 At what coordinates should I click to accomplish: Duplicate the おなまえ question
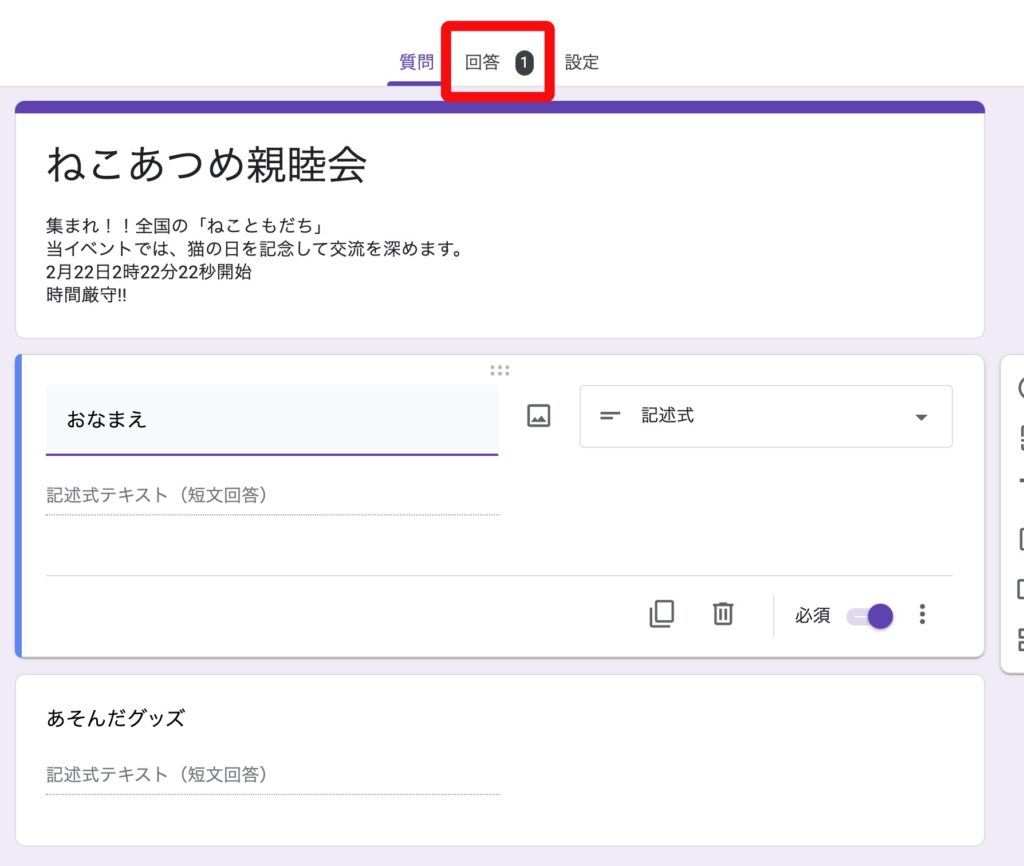click(662, 614)
